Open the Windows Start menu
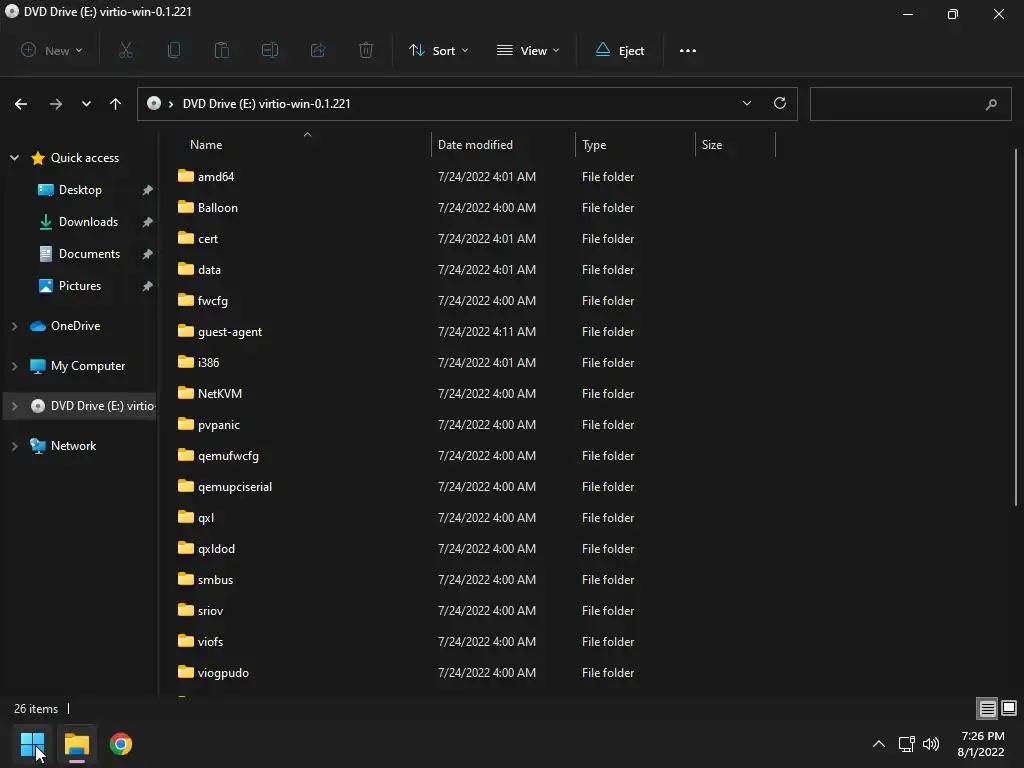The height and width of the screenshot is (768, 1024). click(x=32, y=744)
